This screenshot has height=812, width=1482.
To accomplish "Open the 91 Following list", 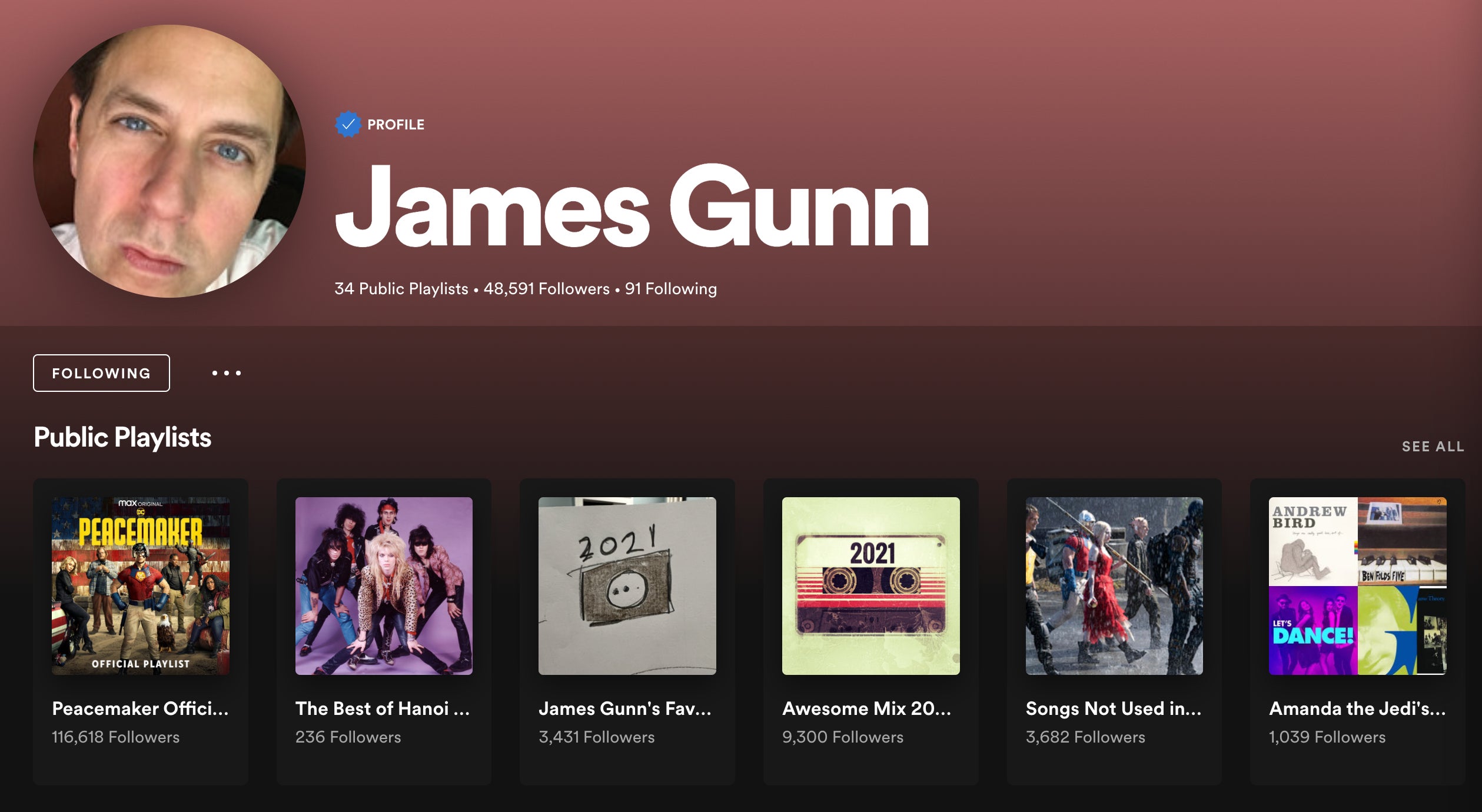I will click(x=670, y=289).
